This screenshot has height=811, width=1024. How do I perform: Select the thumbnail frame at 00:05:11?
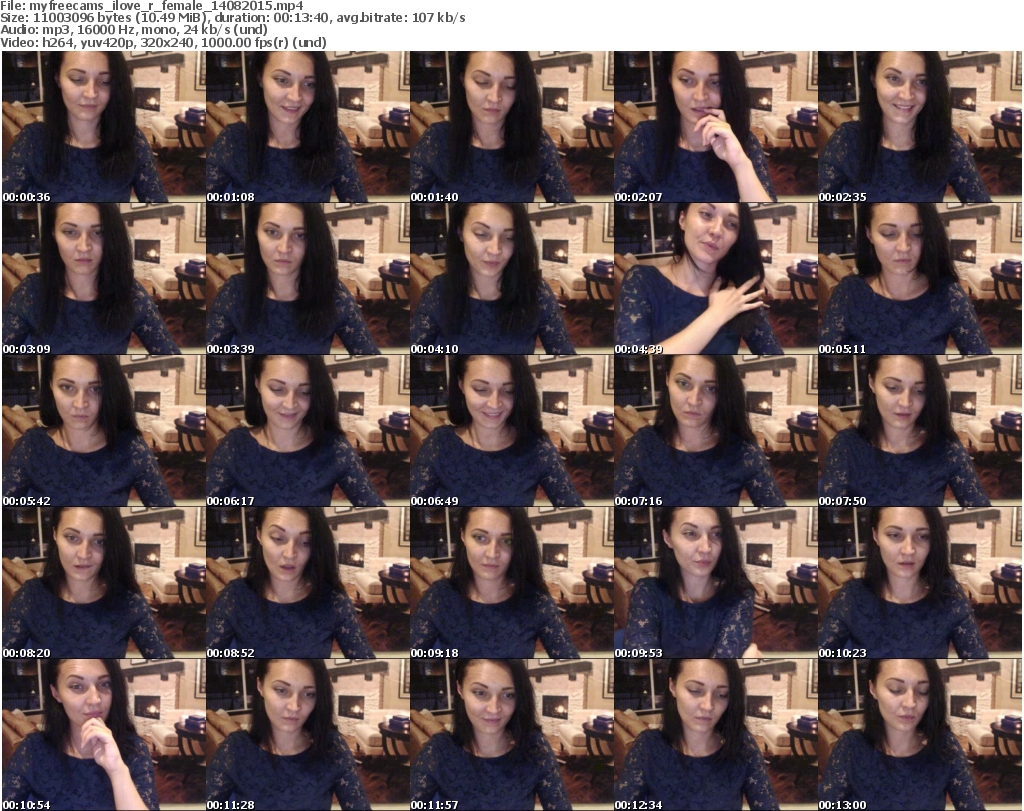[x=920, y=279]
